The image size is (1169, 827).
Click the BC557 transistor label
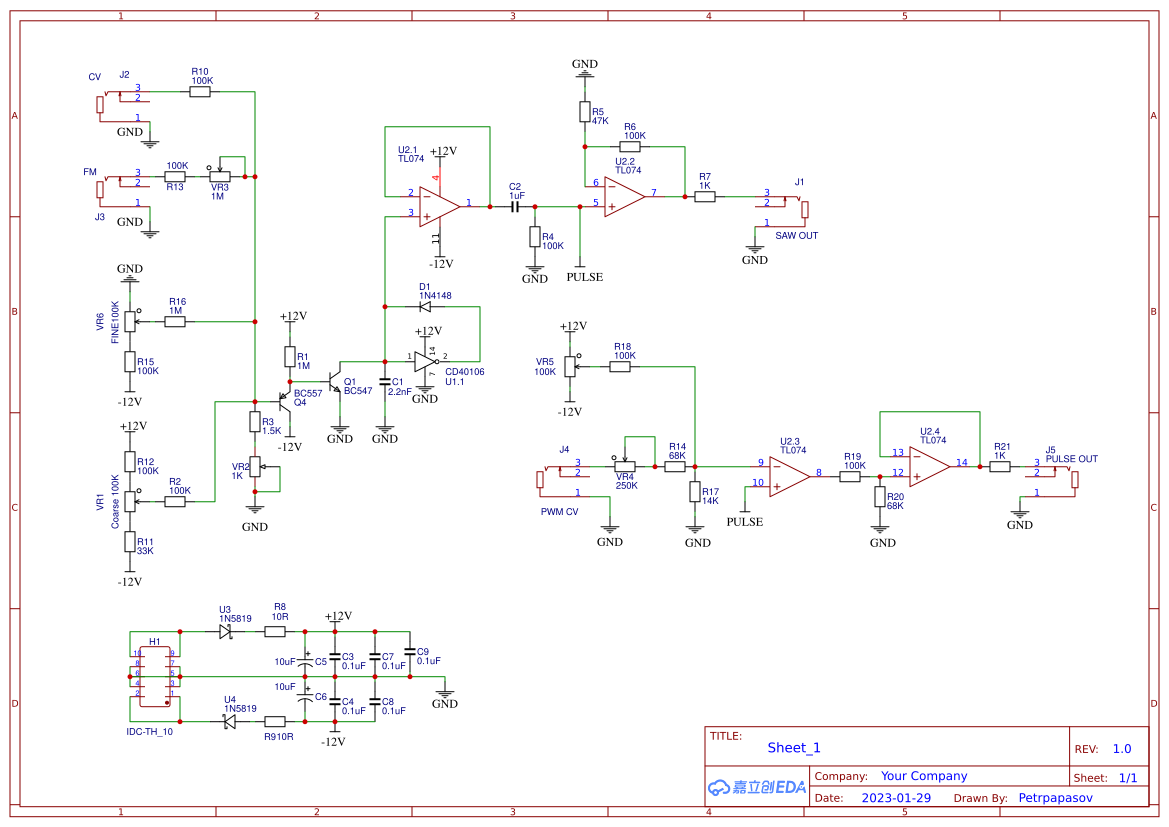coord(308,393)
